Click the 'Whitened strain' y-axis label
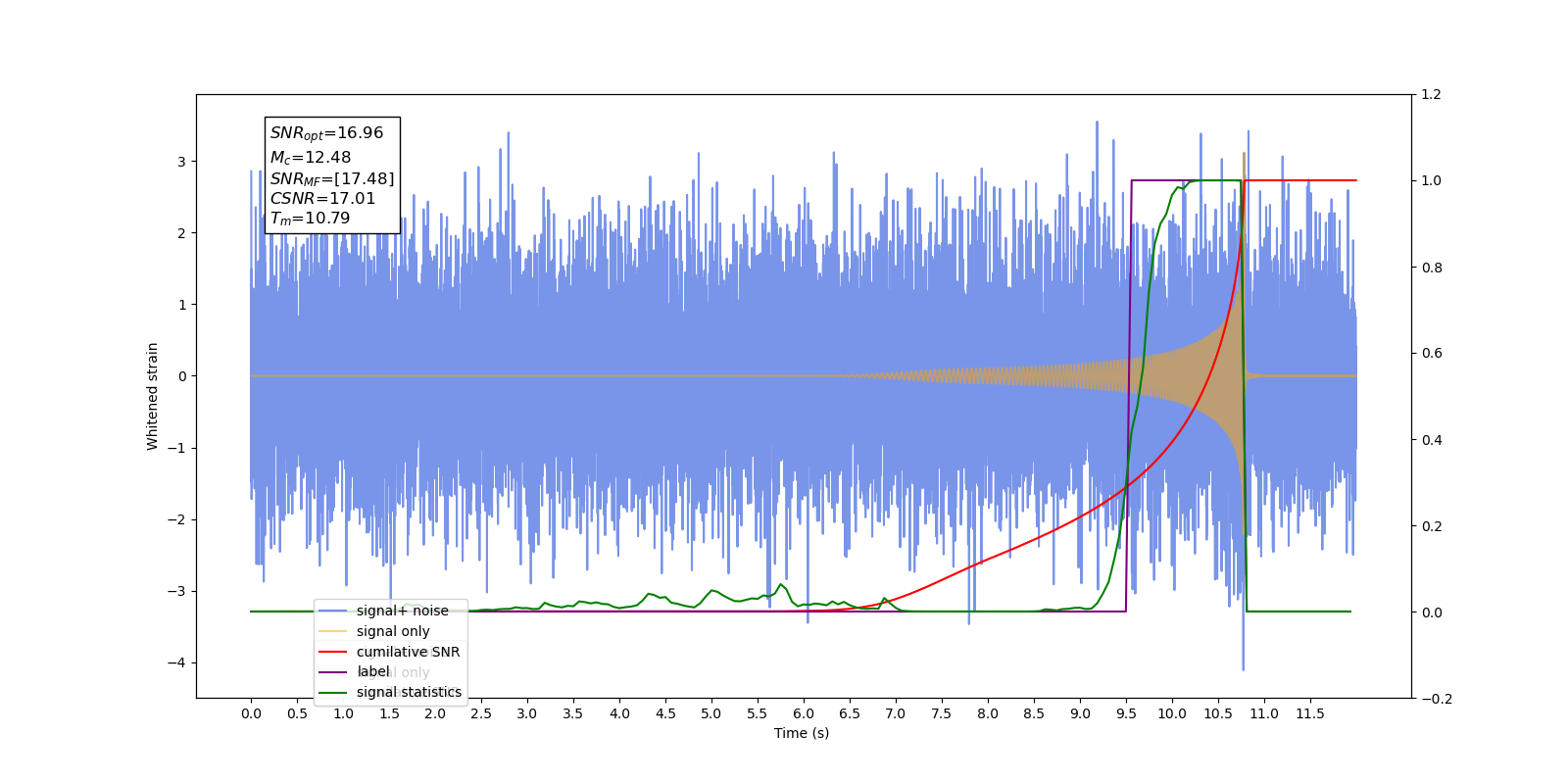 (x=153, y=396)
